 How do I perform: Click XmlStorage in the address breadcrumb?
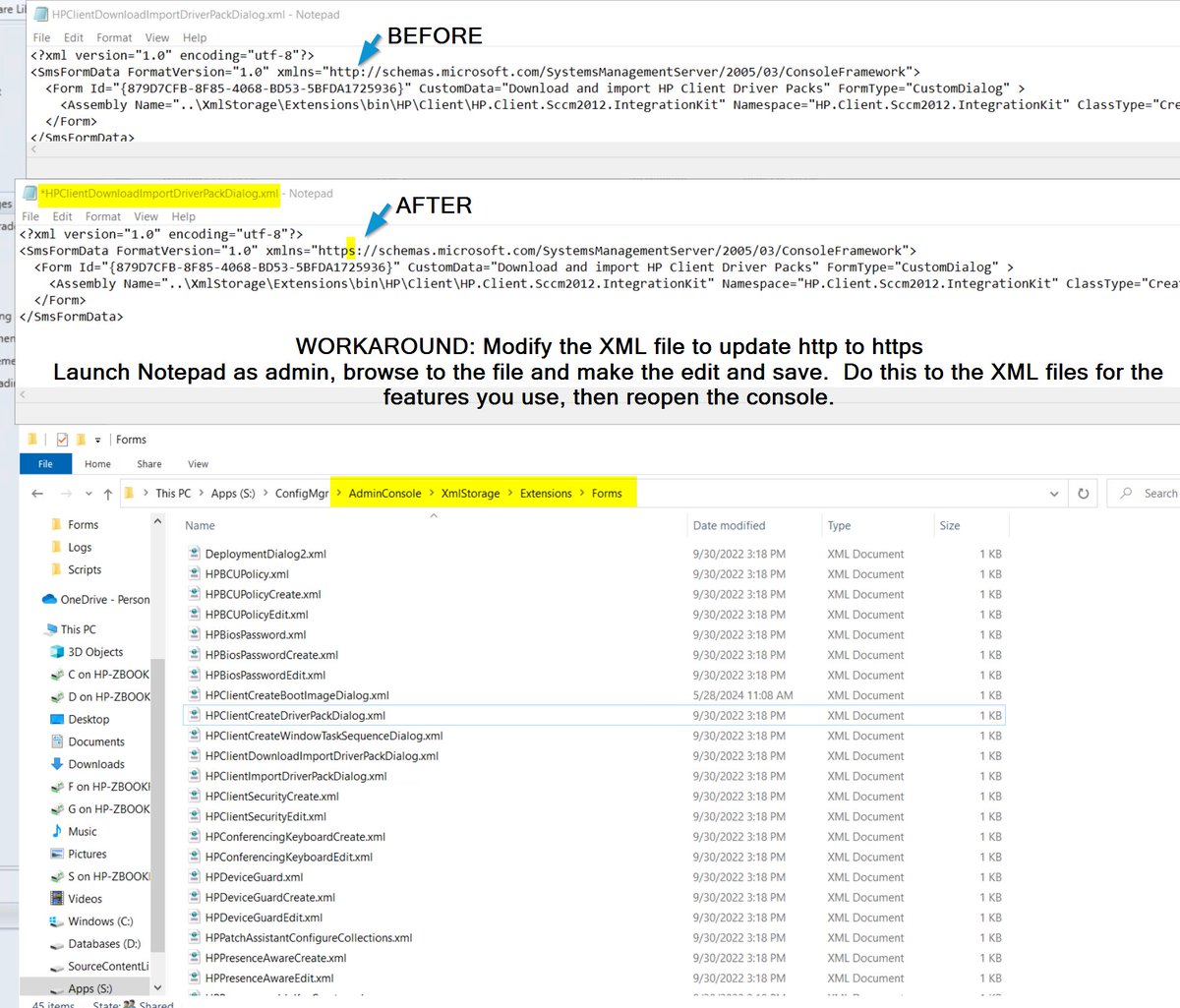coord(470,494)
